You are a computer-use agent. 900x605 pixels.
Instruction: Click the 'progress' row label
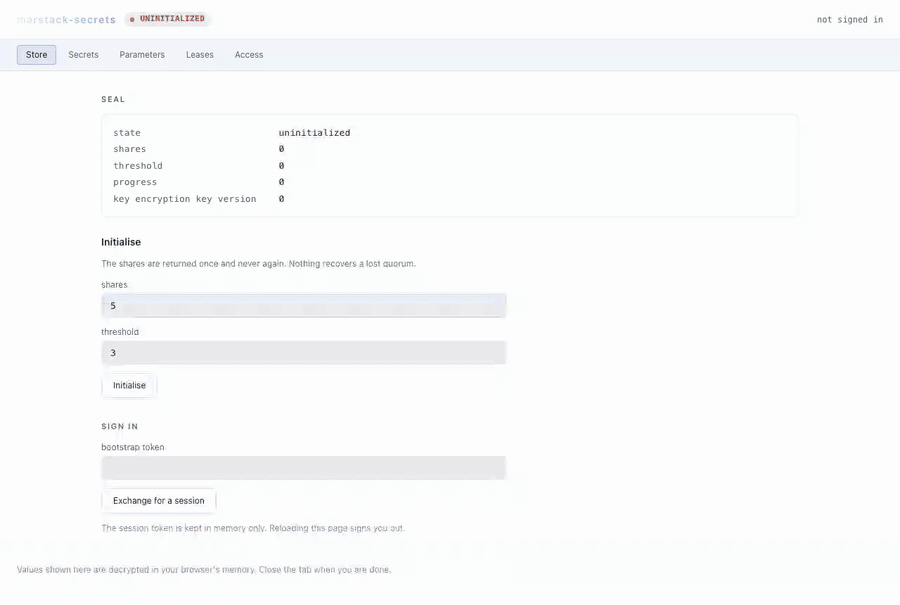pyautogui.click(x=134, y=182)
